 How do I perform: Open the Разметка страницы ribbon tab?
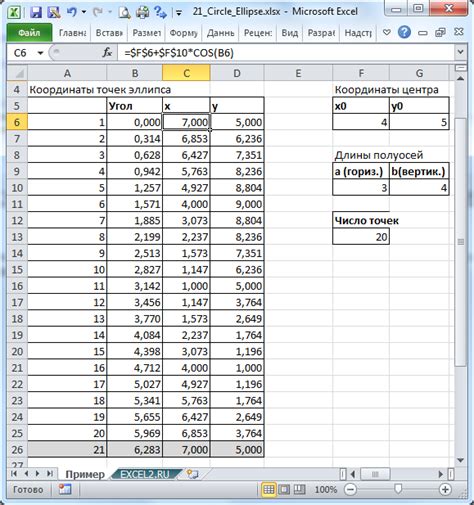[146, 33]
